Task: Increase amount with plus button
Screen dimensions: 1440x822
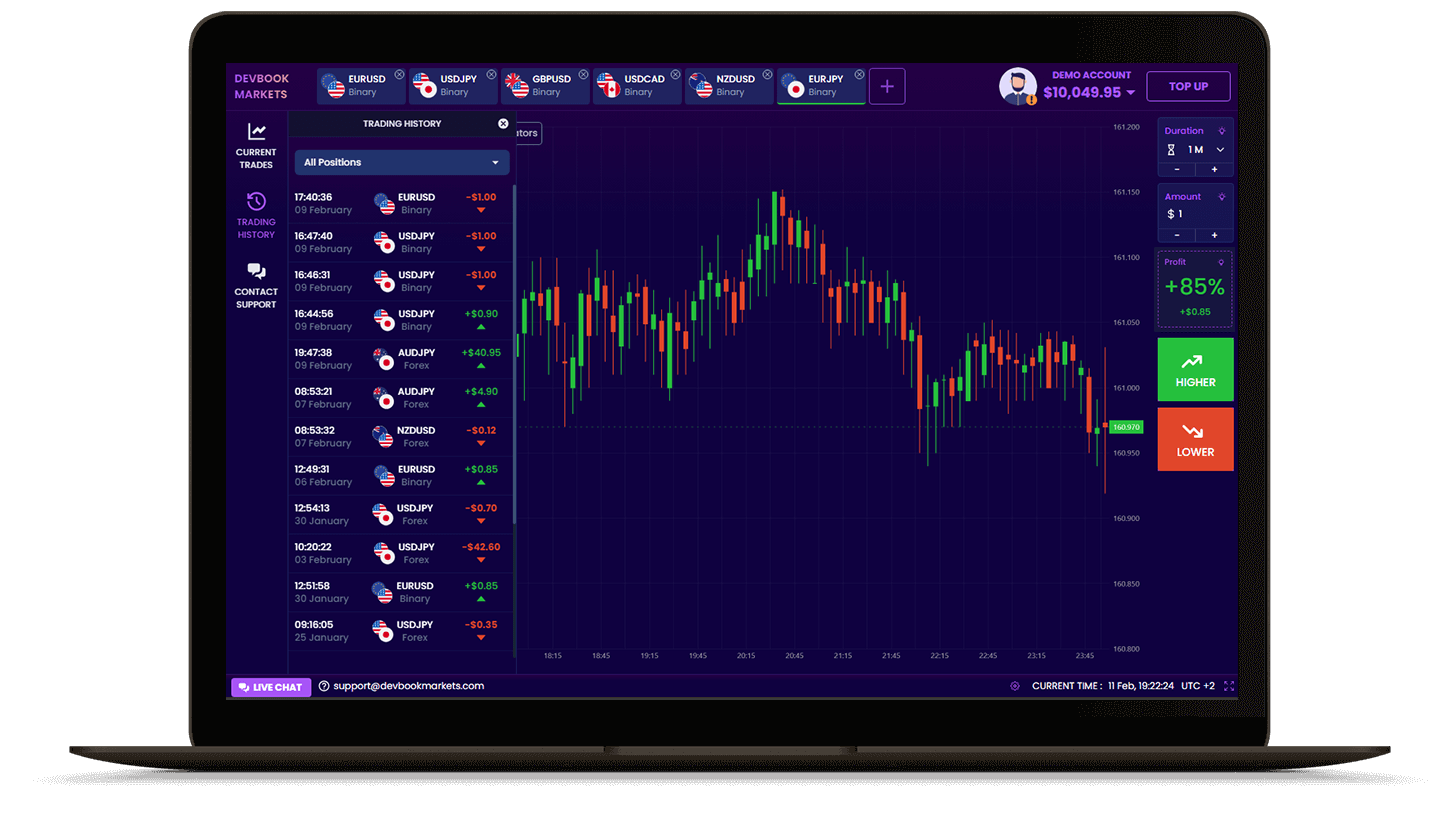Action: [x=1214, y=235]
